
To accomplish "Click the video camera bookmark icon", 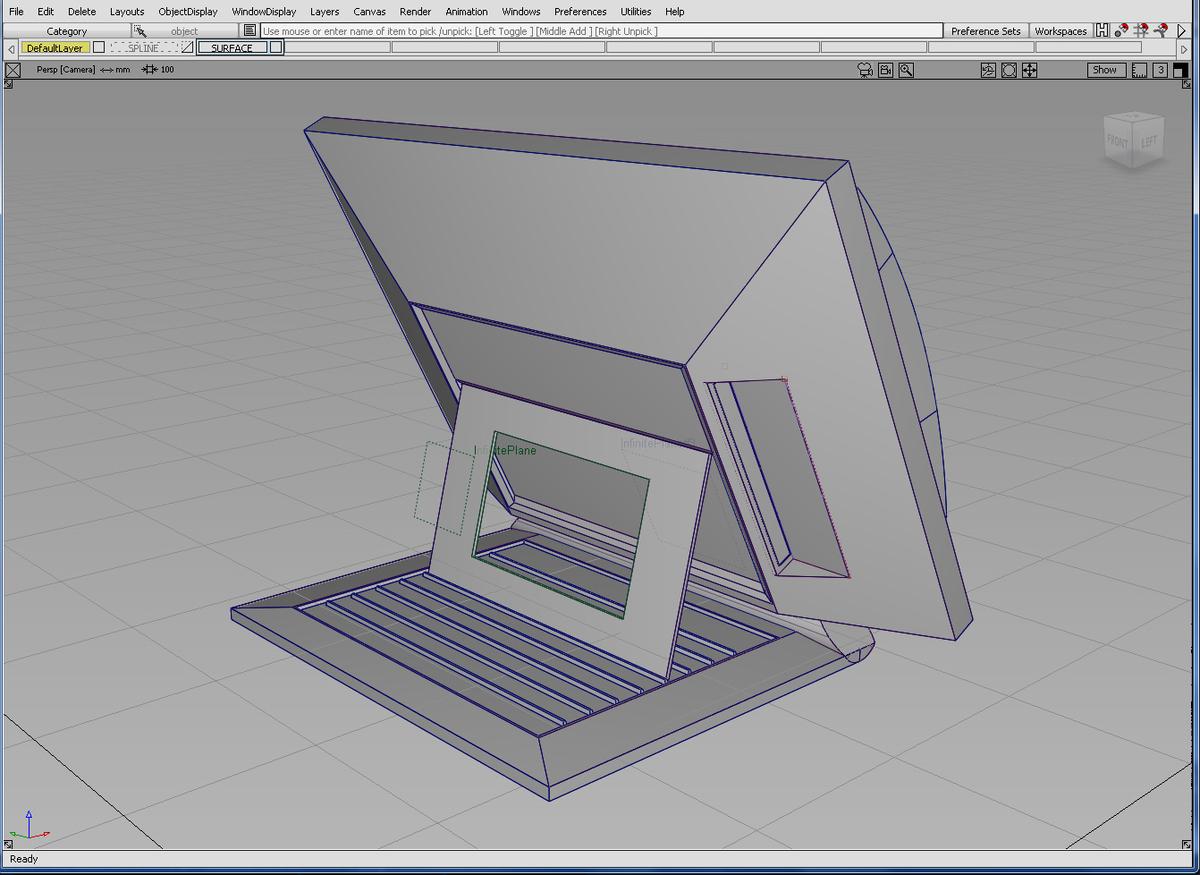I will click(x=885, y=70).
